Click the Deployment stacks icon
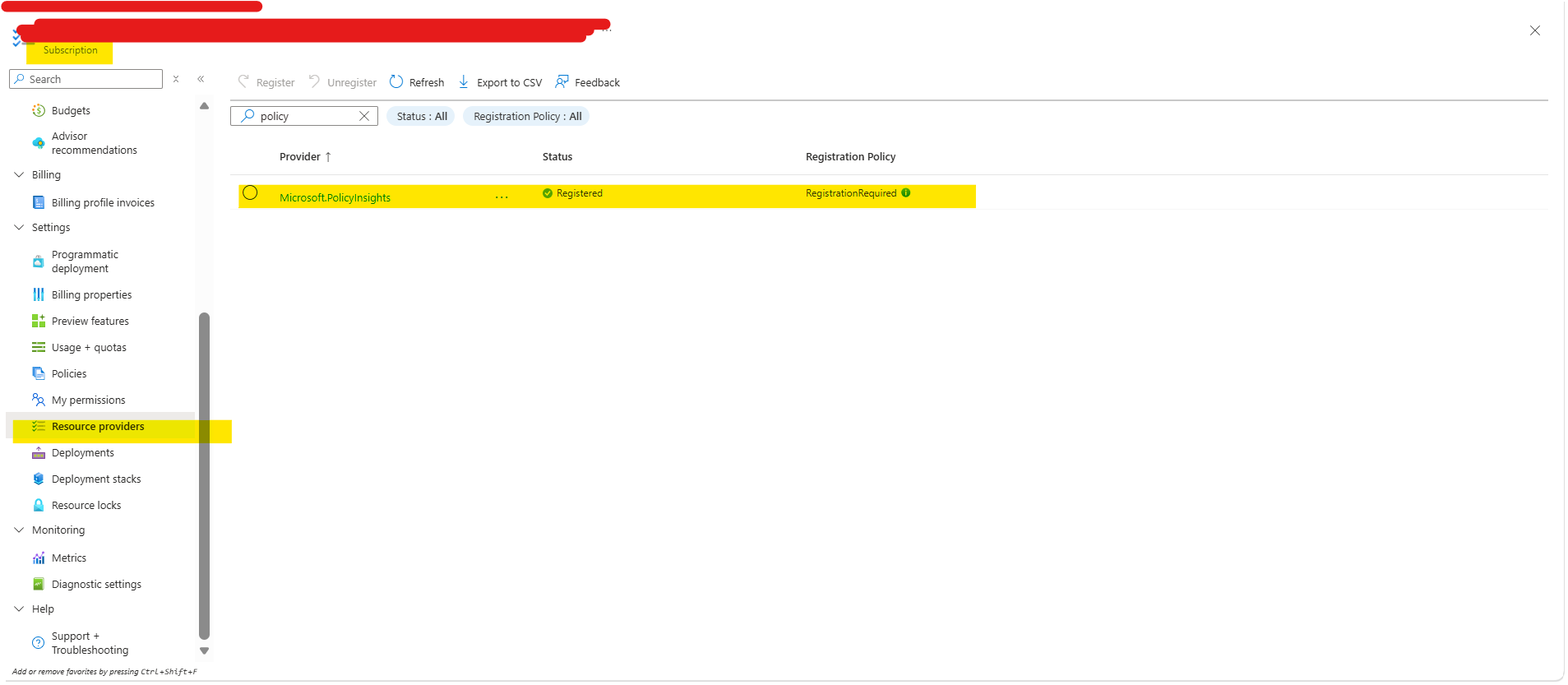Viewport: 1568px width, 685px height. (39, 479)
